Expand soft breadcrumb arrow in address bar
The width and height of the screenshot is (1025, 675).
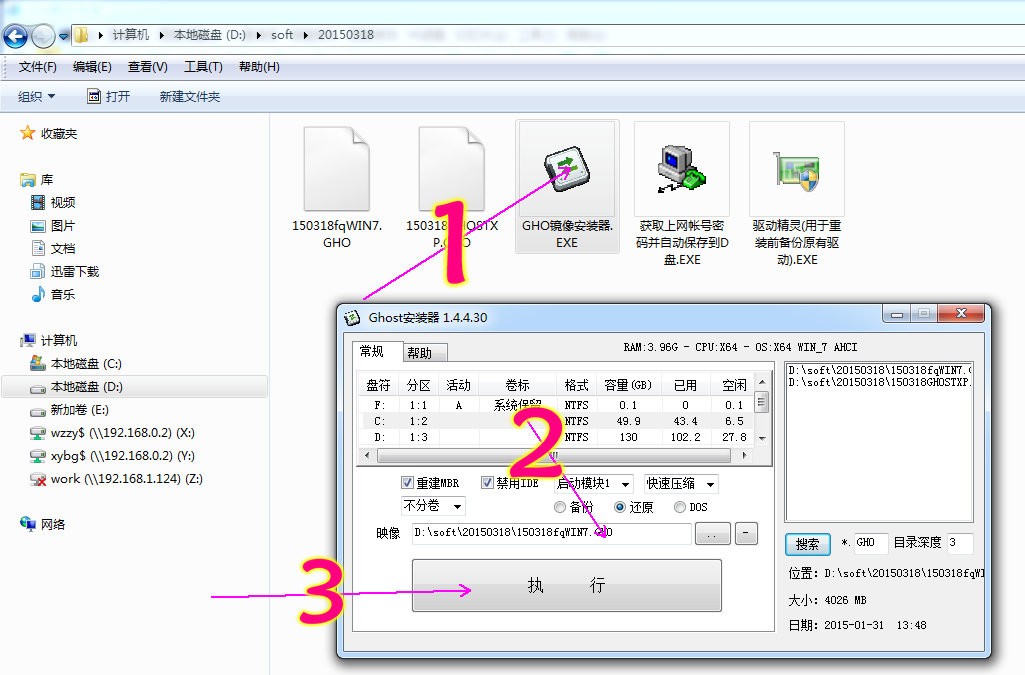(305, 35)
